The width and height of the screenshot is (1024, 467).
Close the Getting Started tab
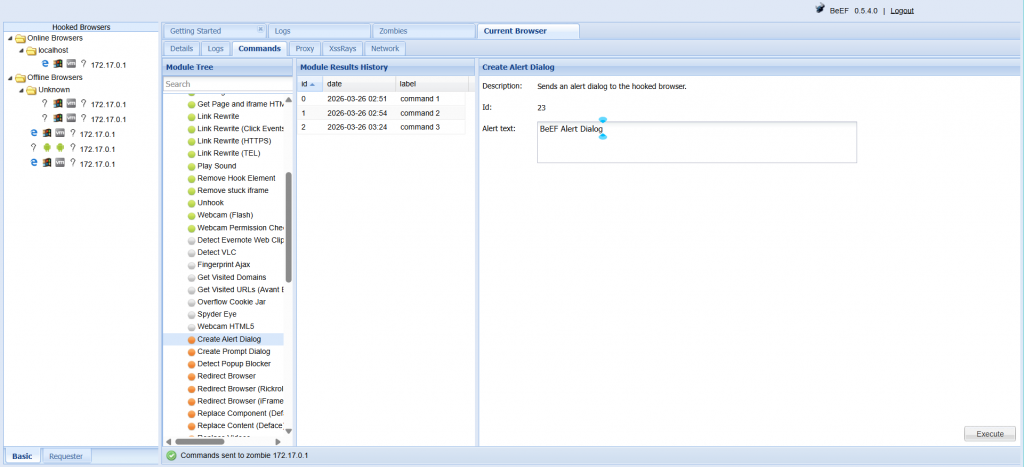pyautogui.click(x=261, y=31)
